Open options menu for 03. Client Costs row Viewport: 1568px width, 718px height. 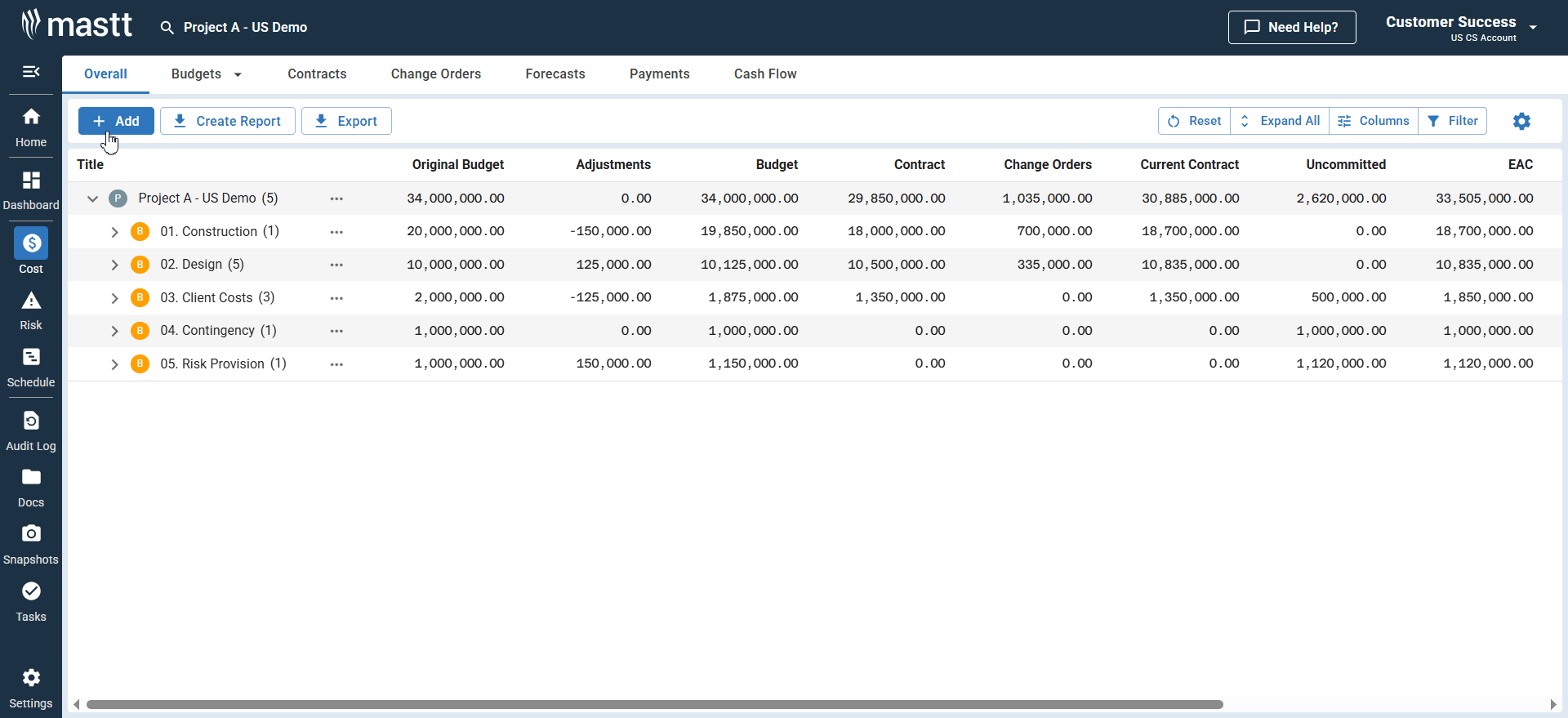336,298
